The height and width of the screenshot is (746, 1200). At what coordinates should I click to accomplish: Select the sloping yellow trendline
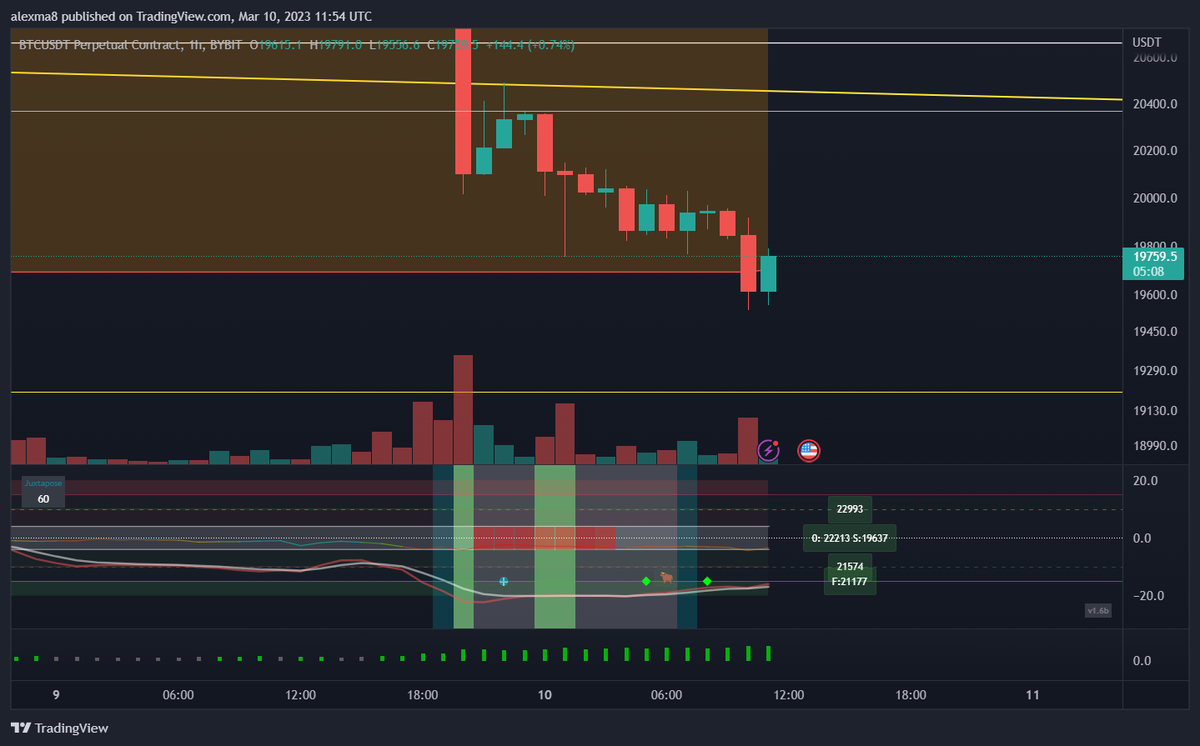[x=565, y=86]
